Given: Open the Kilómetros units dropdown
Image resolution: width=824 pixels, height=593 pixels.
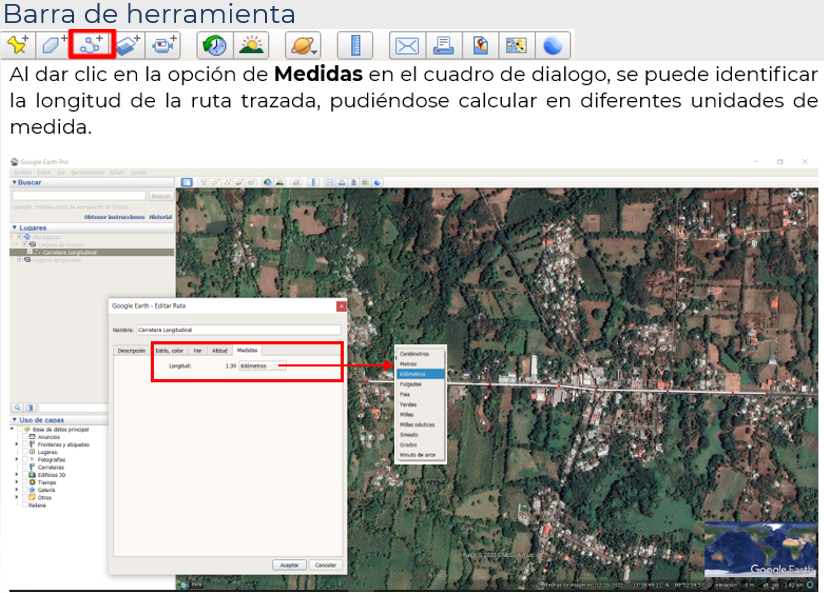Looking at the screenshot, I should coord(261,366).
